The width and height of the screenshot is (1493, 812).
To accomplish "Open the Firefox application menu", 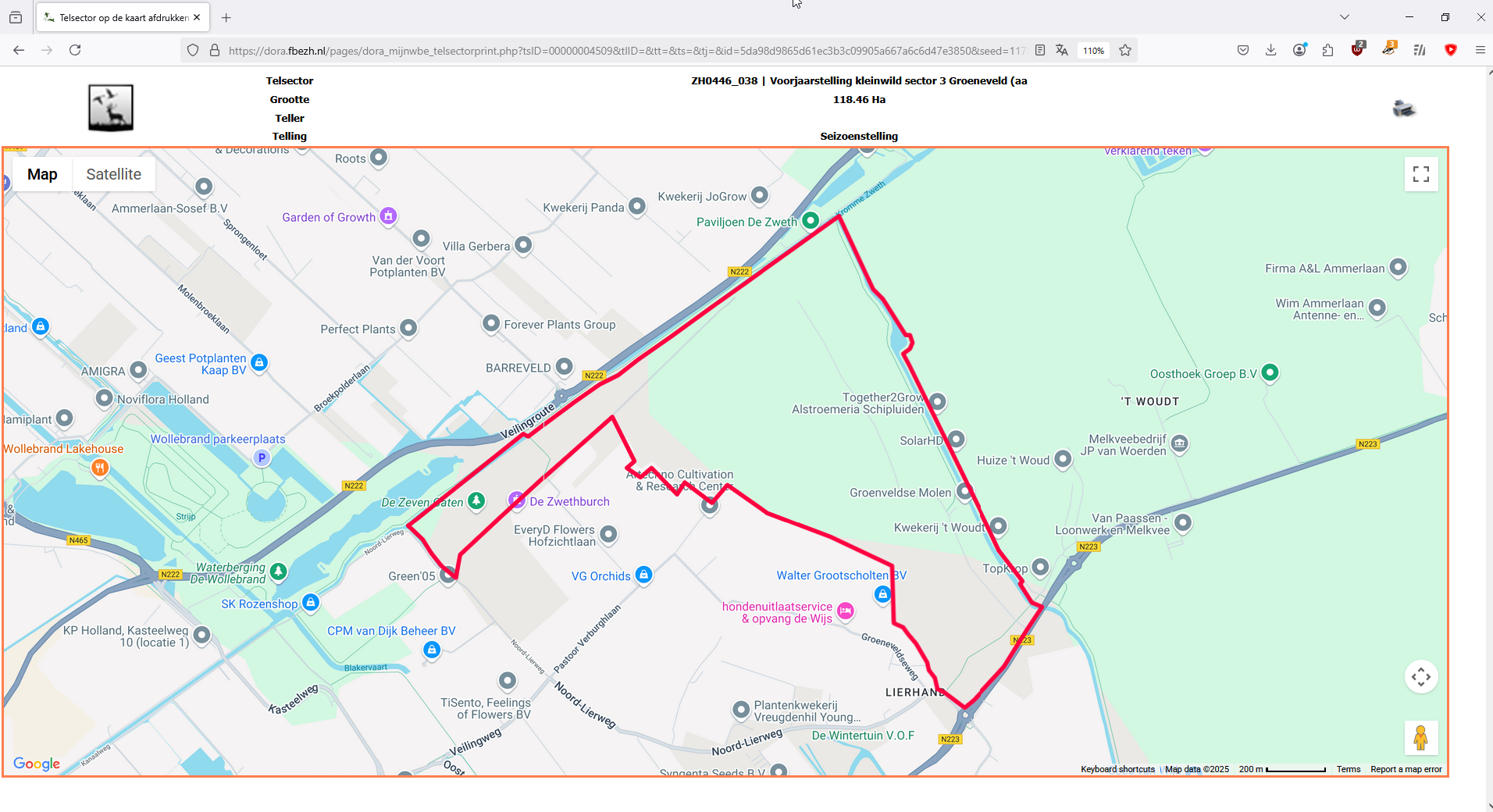I will pos(1480,50).
